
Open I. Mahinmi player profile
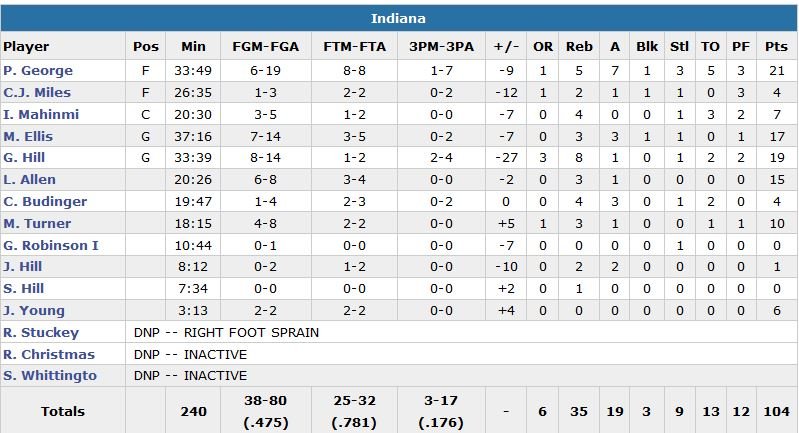41,115
